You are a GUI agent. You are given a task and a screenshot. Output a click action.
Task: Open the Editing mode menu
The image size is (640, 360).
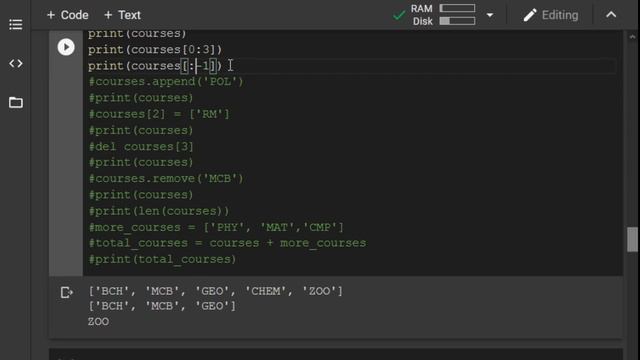click(x=551, y=15)
